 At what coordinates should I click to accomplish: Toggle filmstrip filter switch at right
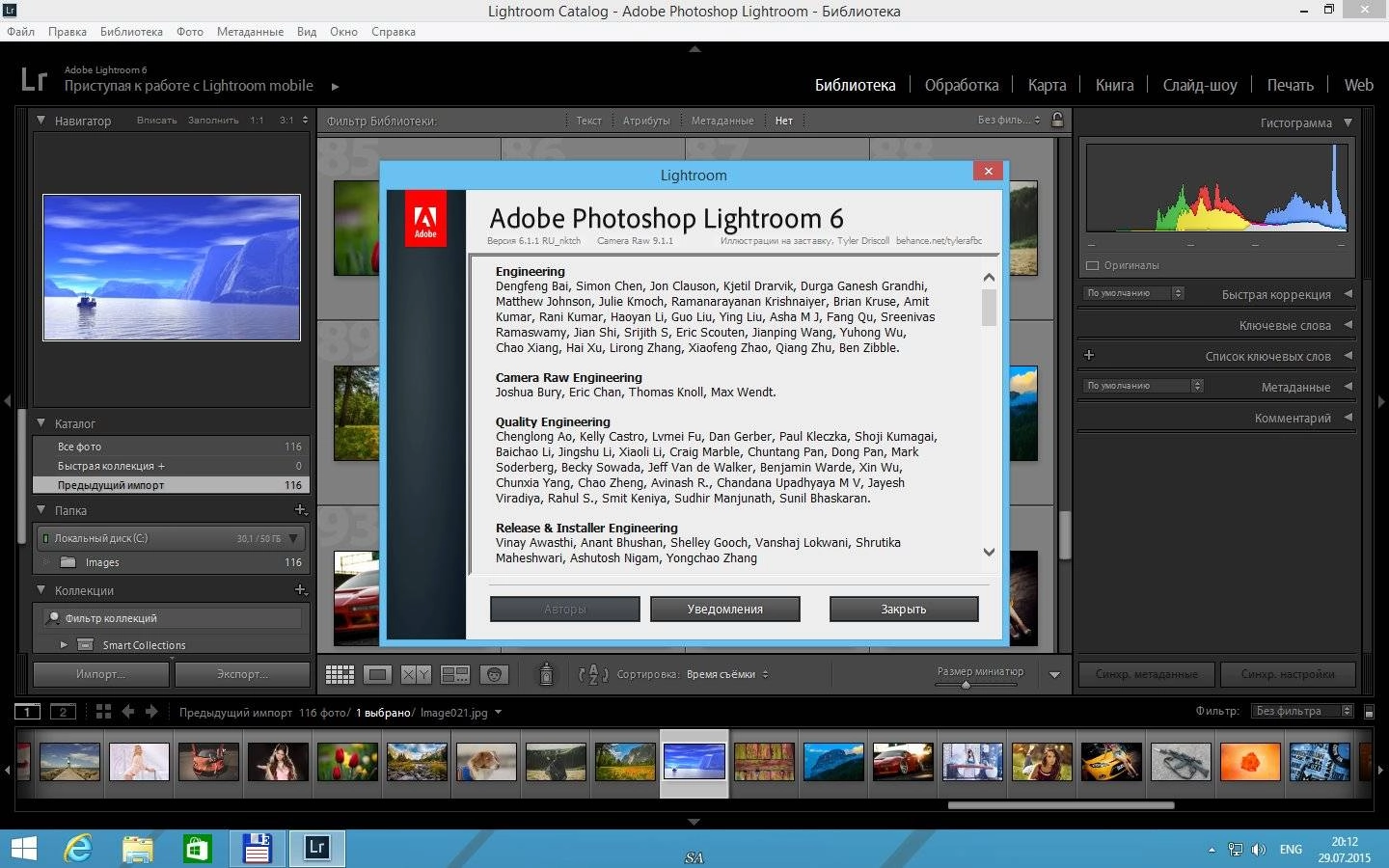[x=1369, y=712]
